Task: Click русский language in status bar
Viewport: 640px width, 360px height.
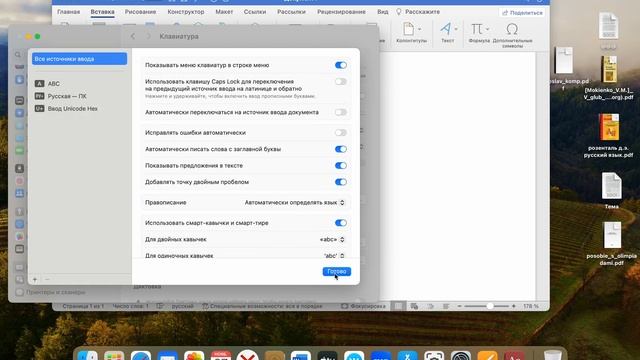Action: [182, 306]
